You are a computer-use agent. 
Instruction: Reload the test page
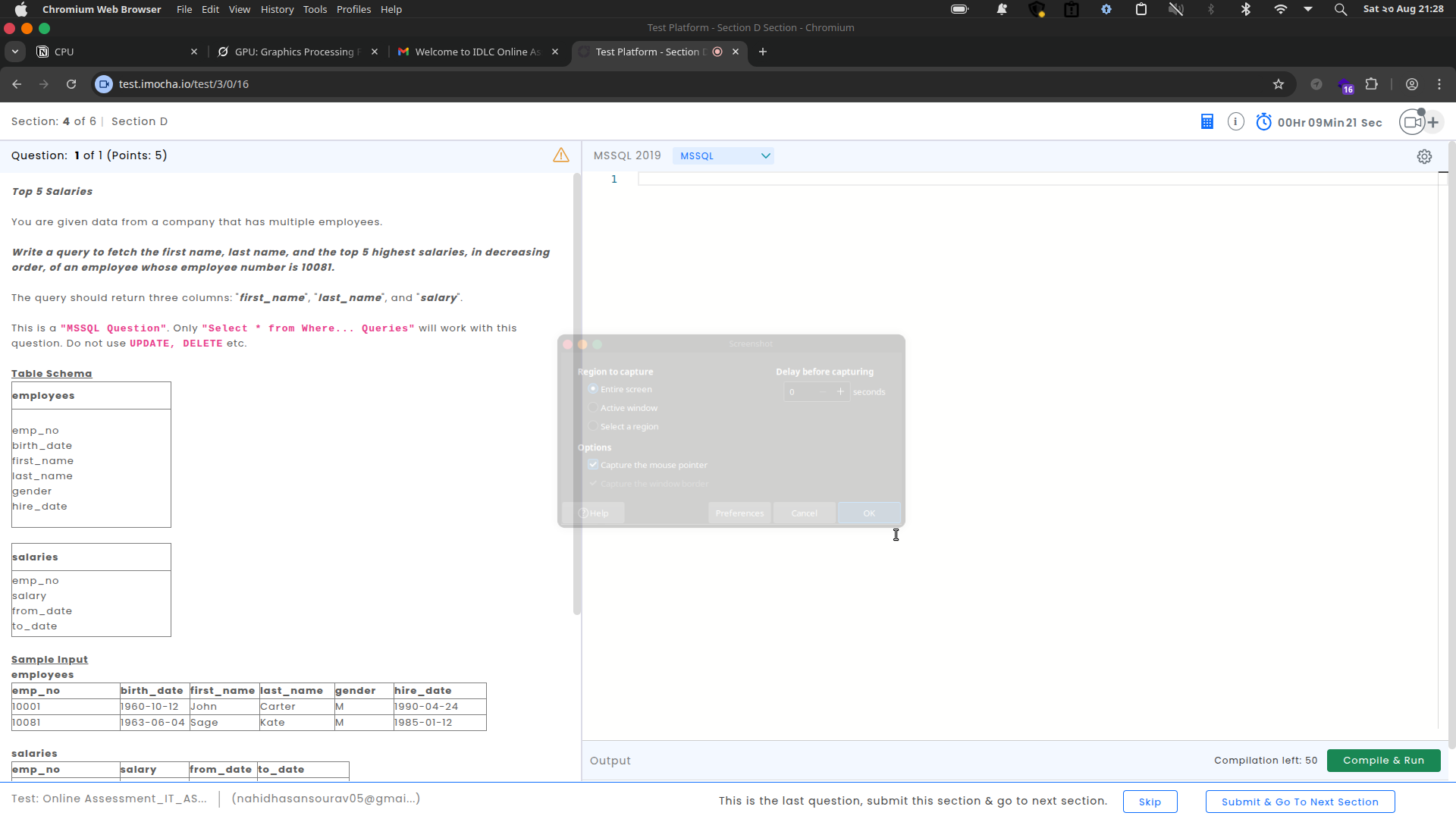point(71,84)
